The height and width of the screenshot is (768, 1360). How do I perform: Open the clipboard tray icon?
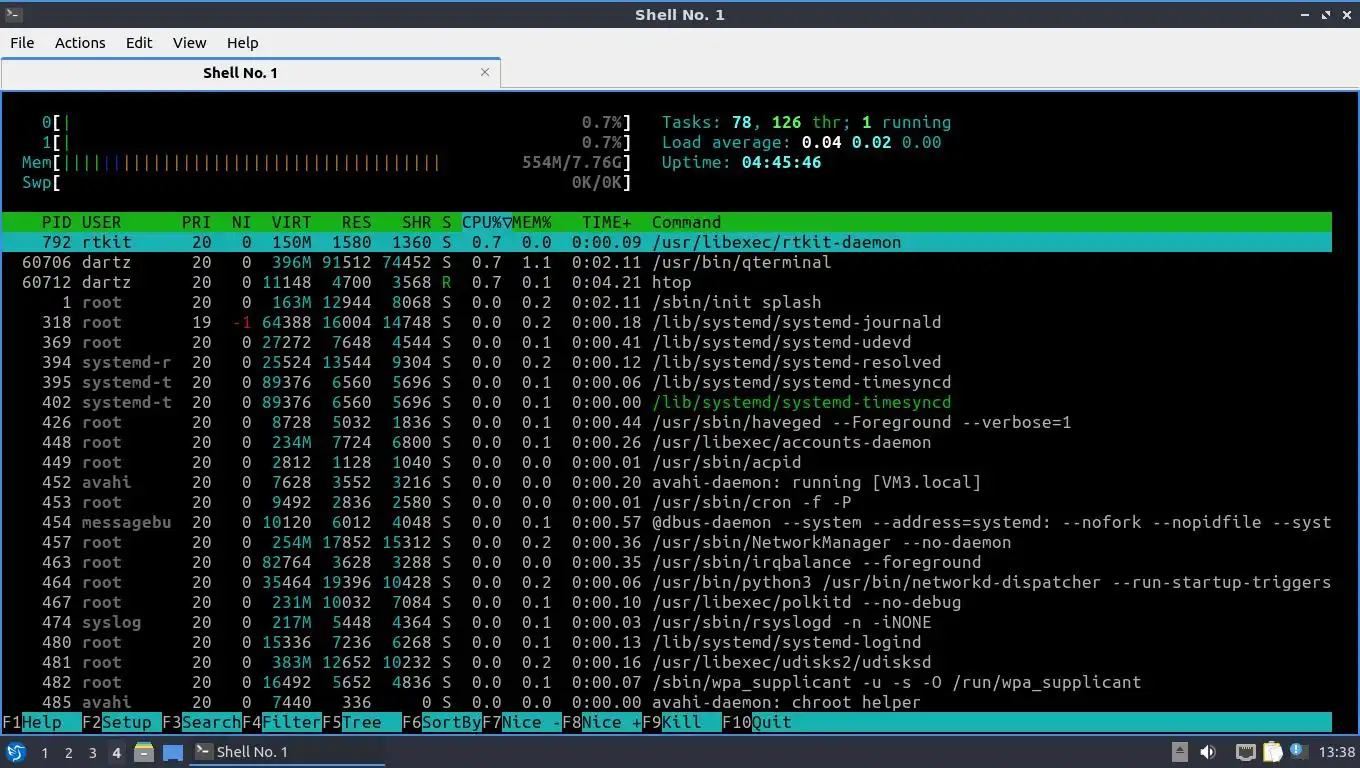[x=1273, y=752]
